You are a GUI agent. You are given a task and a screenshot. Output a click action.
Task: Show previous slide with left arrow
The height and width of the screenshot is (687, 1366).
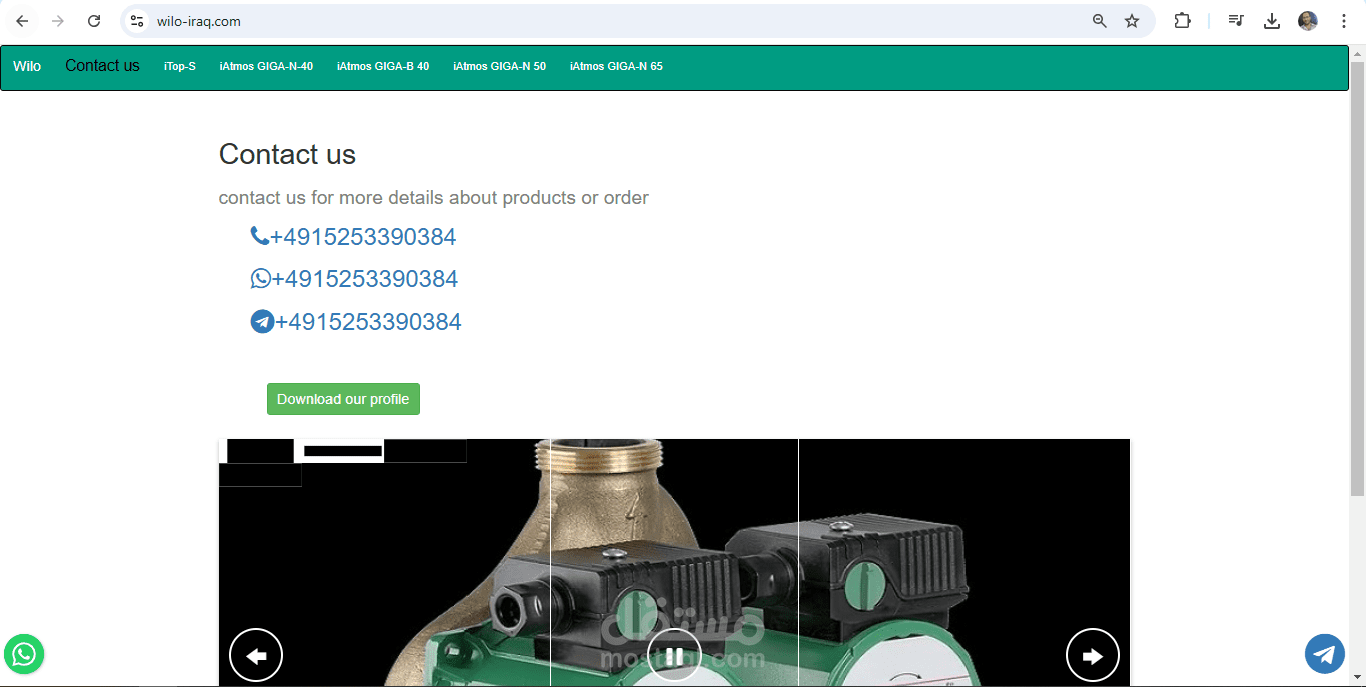(256, 656)
